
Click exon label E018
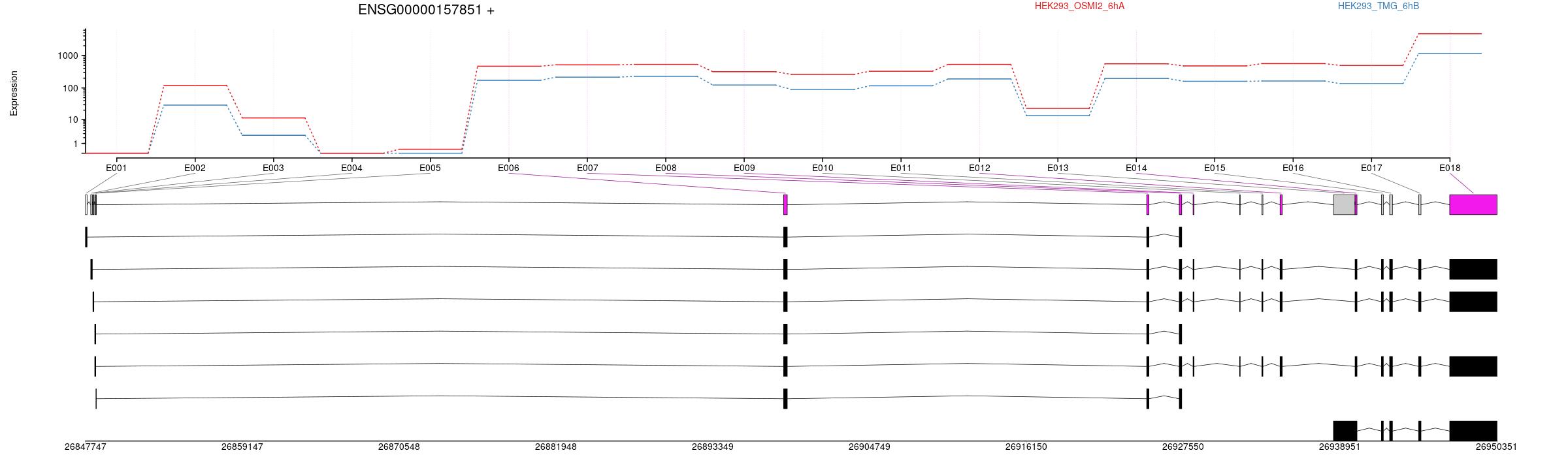tap(1450, 168)
